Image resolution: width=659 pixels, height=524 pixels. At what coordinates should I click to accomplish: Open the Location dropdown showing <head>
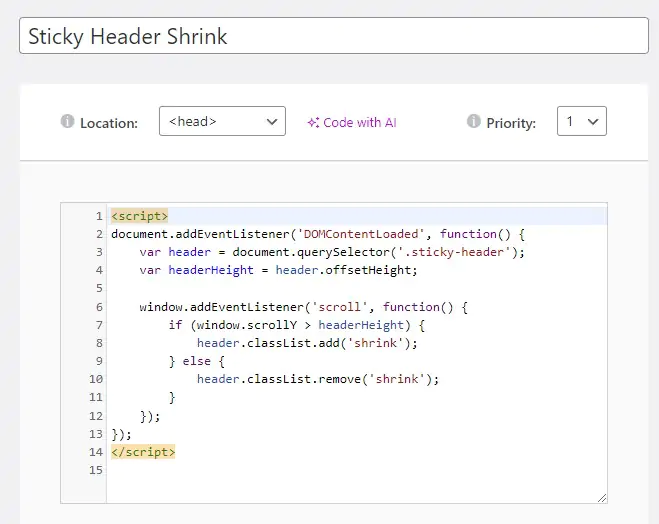[x=222, y=121]
